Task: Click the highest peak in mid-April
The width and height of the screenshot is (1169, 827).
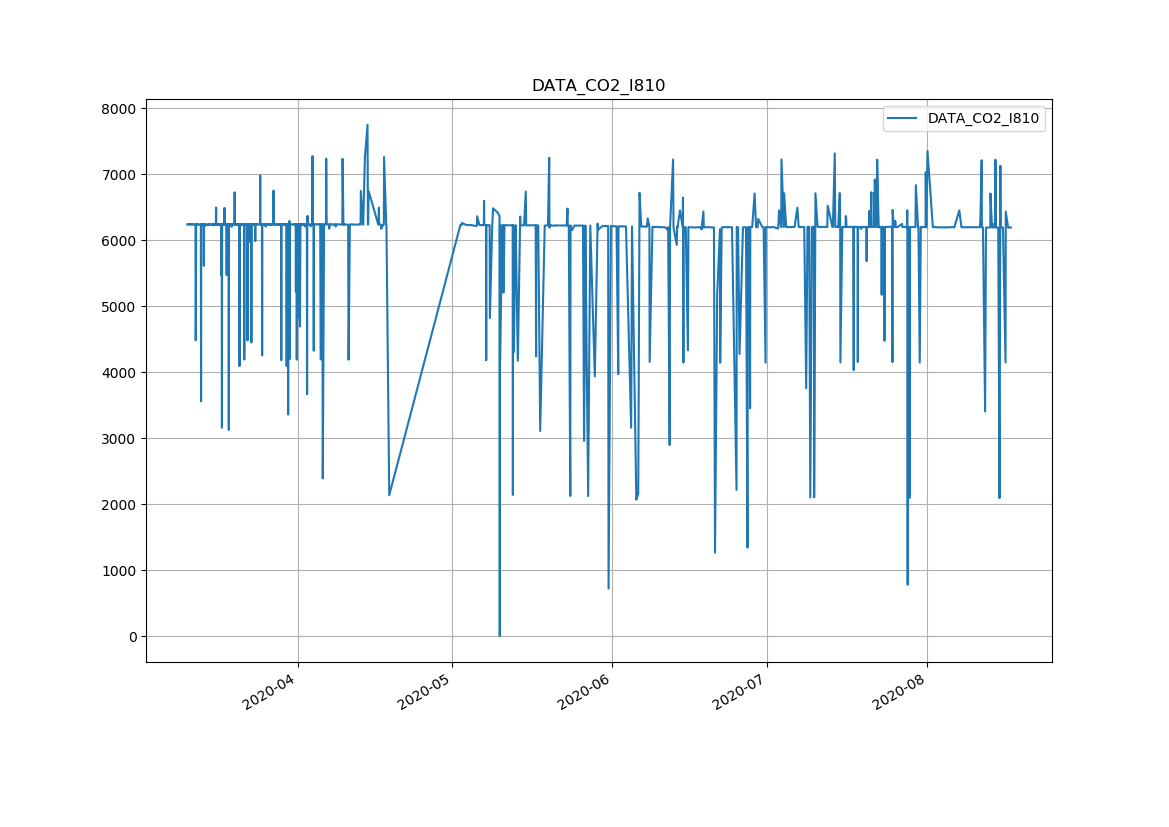Action: click(367, 126)
